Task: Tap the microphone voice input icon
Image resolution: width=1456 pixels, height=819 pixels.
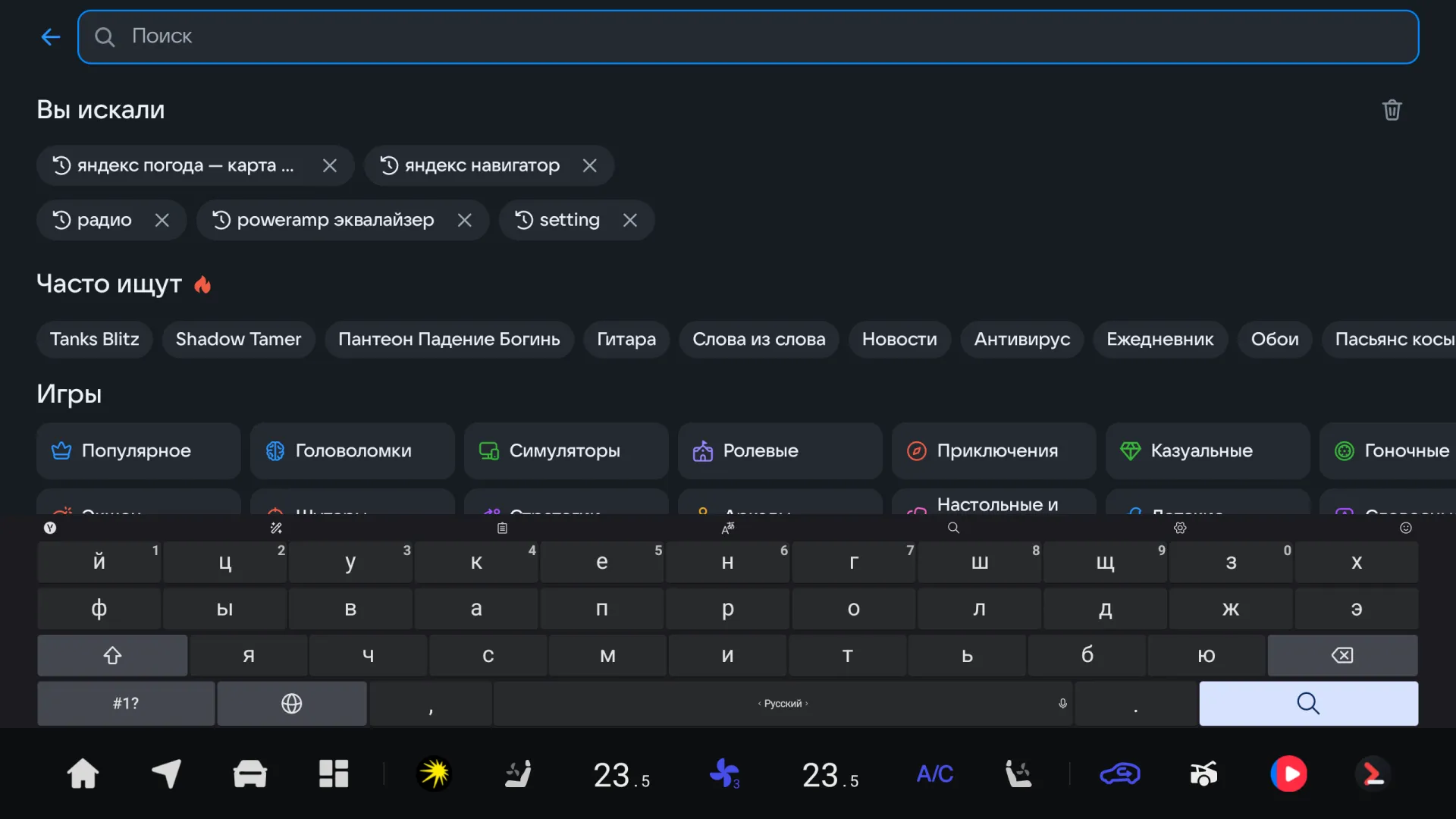Action: (x=1062, y=704)
